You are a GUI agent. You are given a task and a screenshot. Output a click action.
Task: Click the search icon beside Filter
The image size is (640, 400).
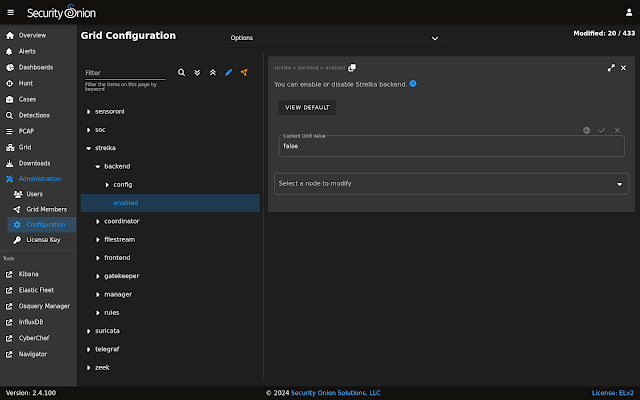pos(182,73)
